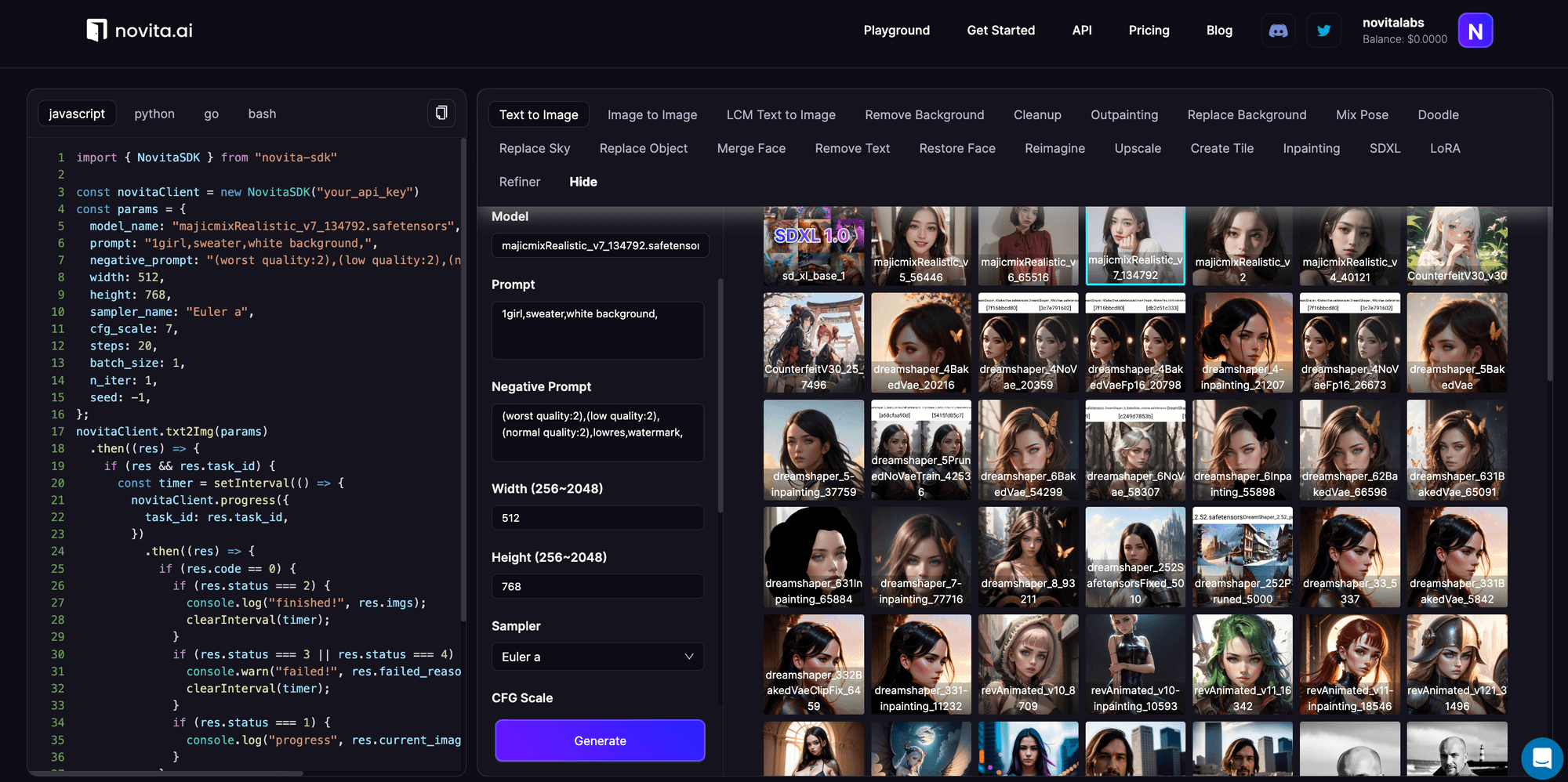Image resolution: width=1568 pixels, height=782 pixels.
Task: Open the Refiner tab
Action: pyautogui.click(x=520, y=182)
